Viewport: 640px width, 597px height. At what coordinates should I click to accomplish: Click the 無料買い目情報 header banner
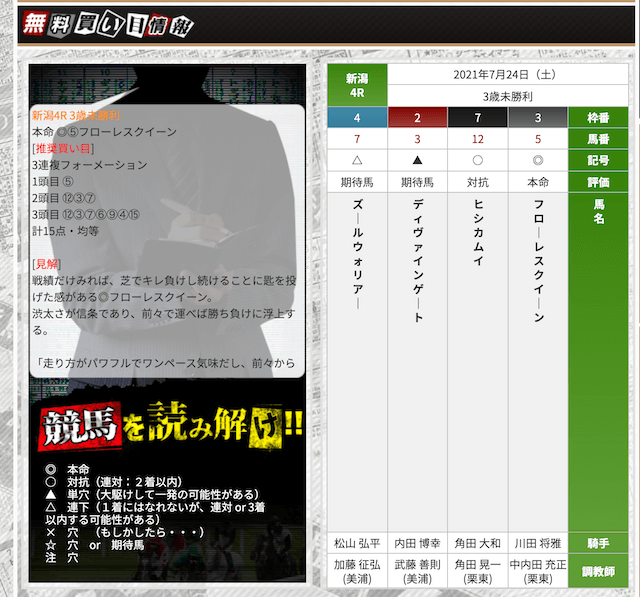click(x=326, y=24)
